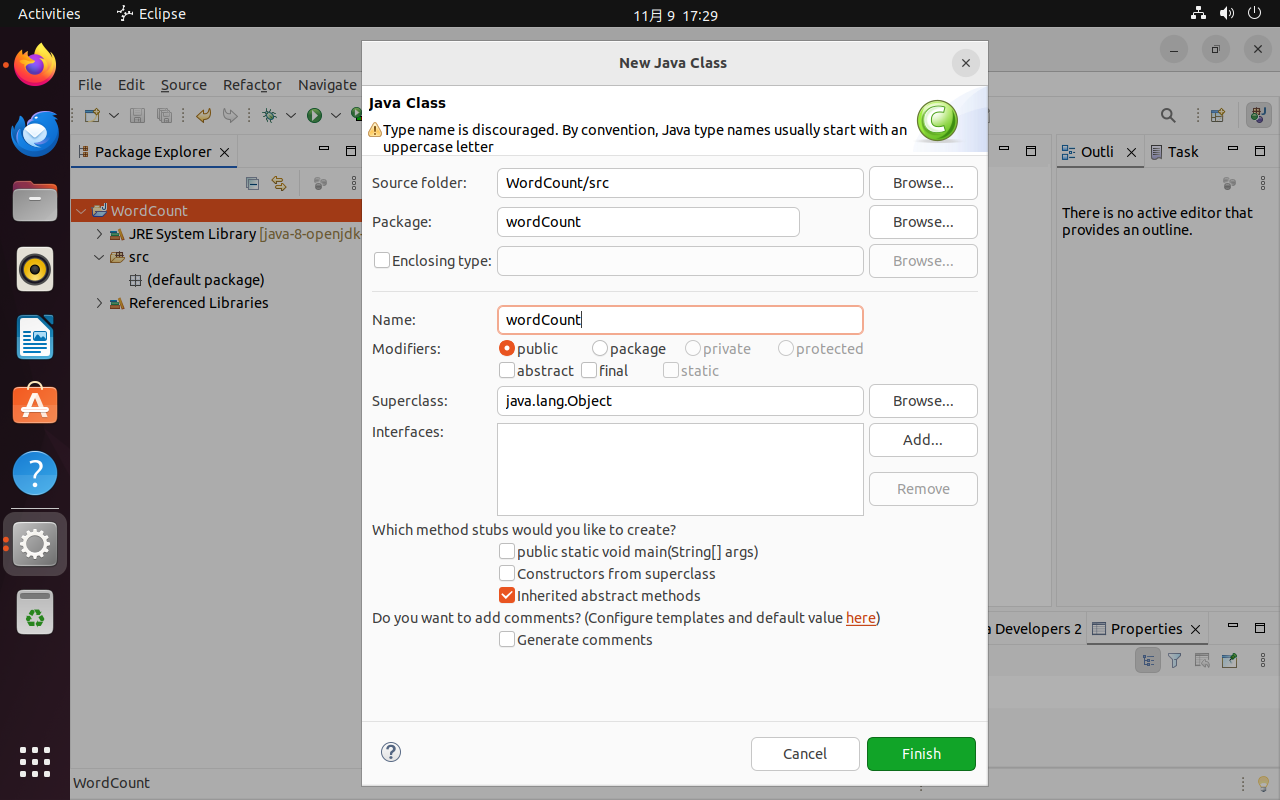
Task: Collapse All in Package Explorer toolbar
Action: point(252,184)
